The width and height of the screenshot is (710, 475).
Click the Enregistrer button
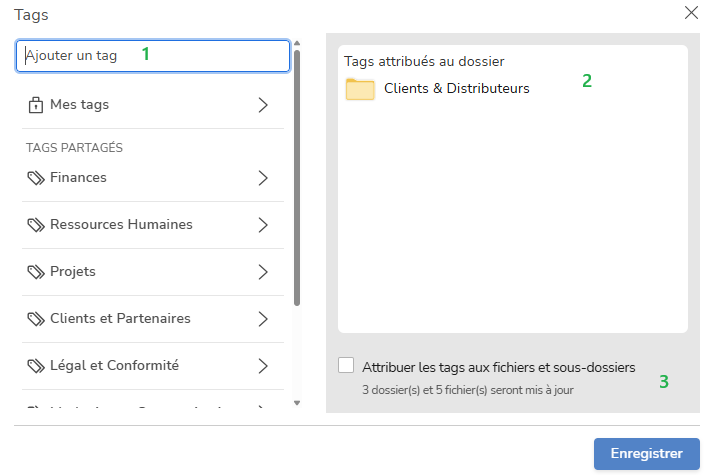(x=646, y=453)
